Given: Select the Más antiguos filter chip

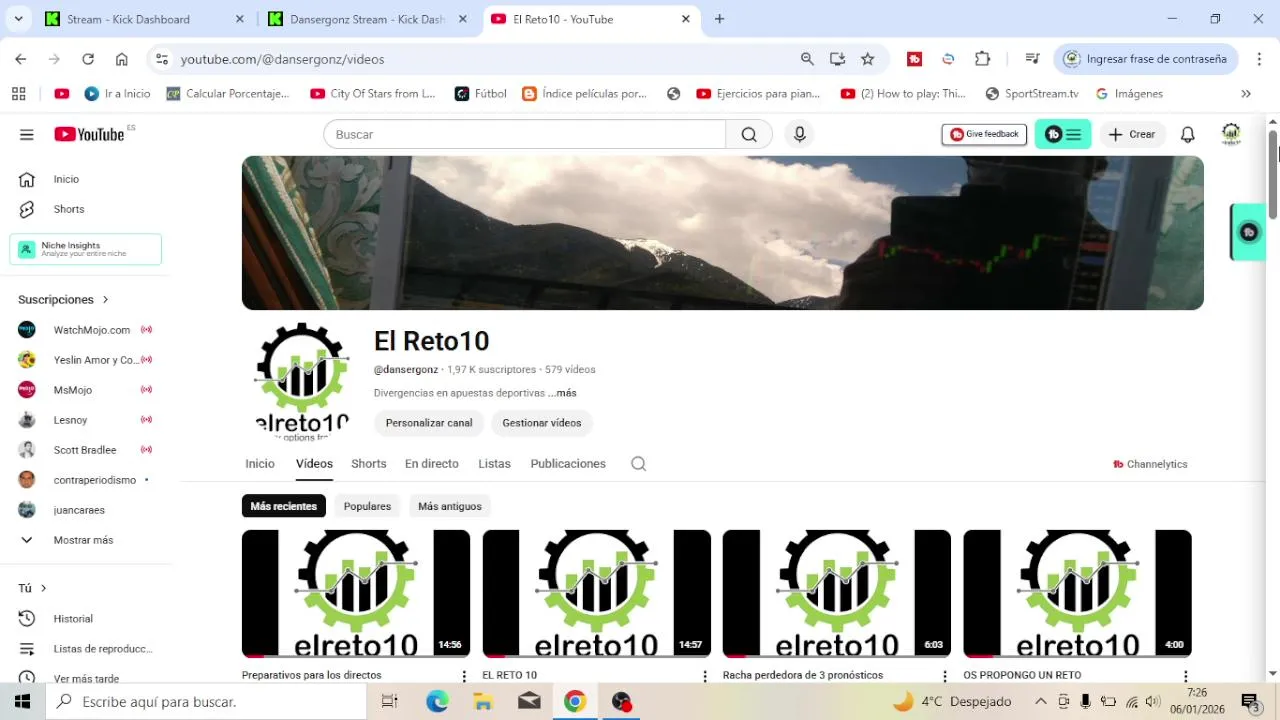Looking at the screenshot, I should (x=450, y=506).
